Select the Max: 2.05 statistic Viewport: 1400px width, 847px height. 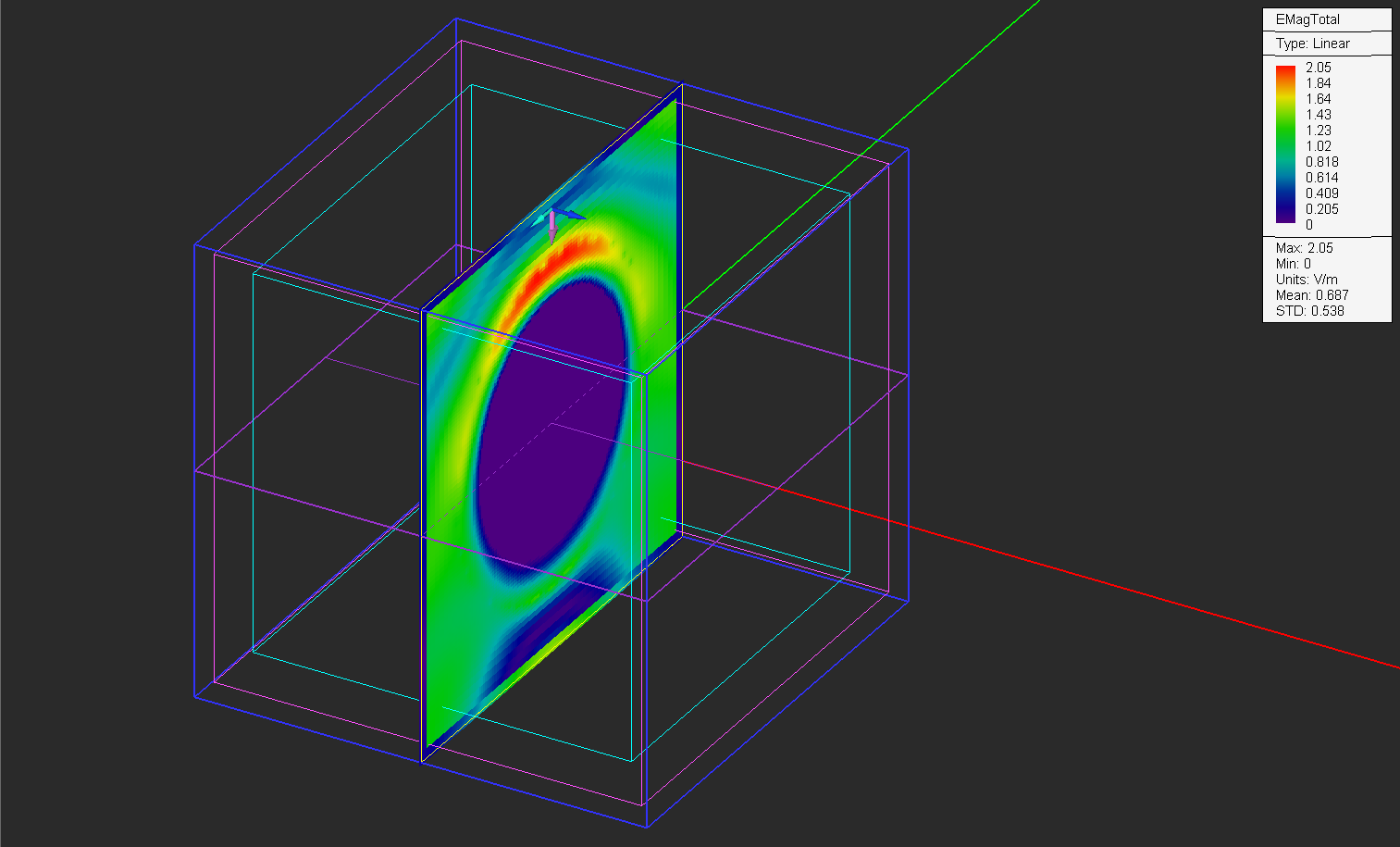pyautogui.click(x=1304, y=248)
